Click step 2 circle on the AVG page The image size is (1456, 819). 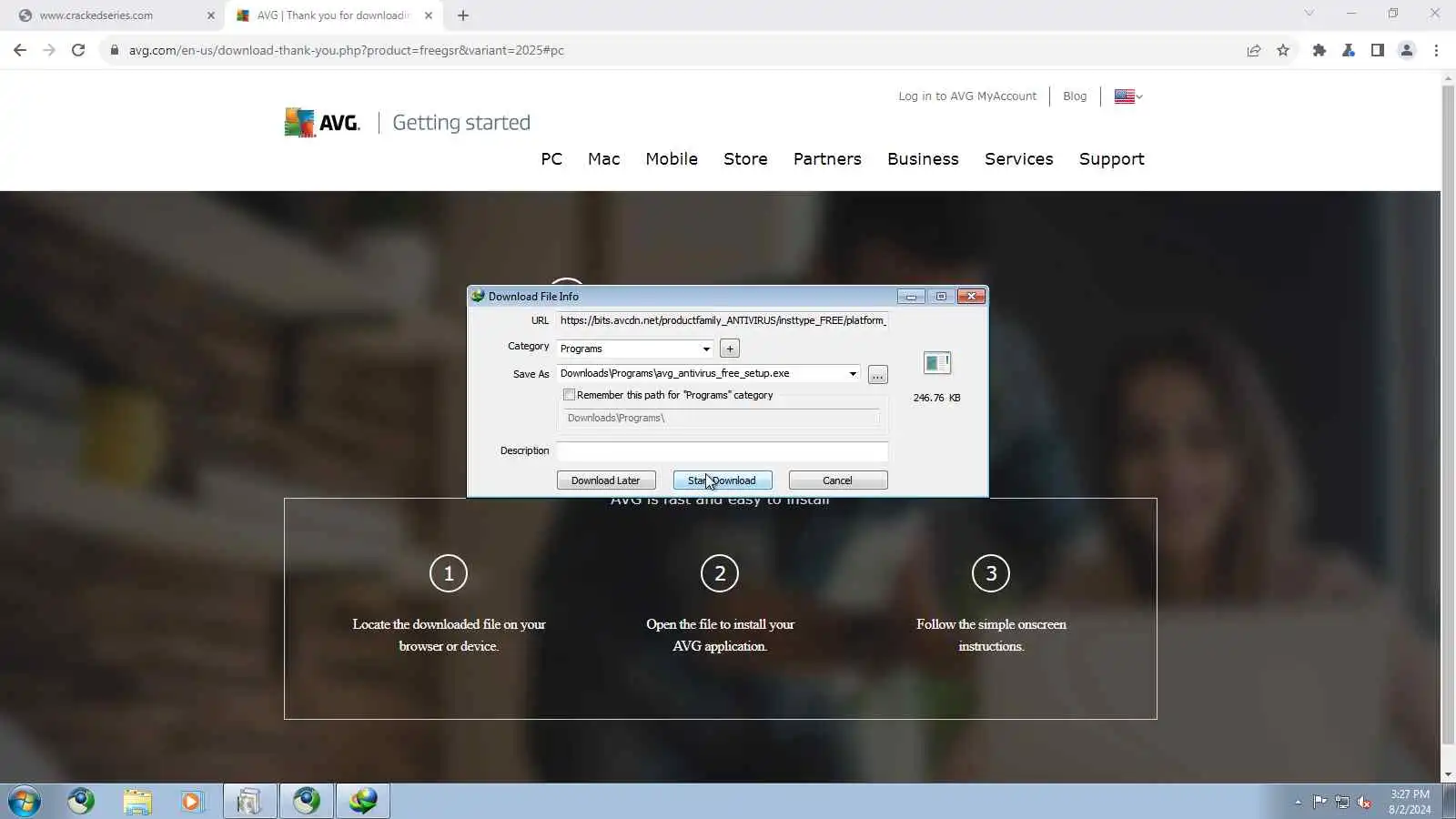720,573
